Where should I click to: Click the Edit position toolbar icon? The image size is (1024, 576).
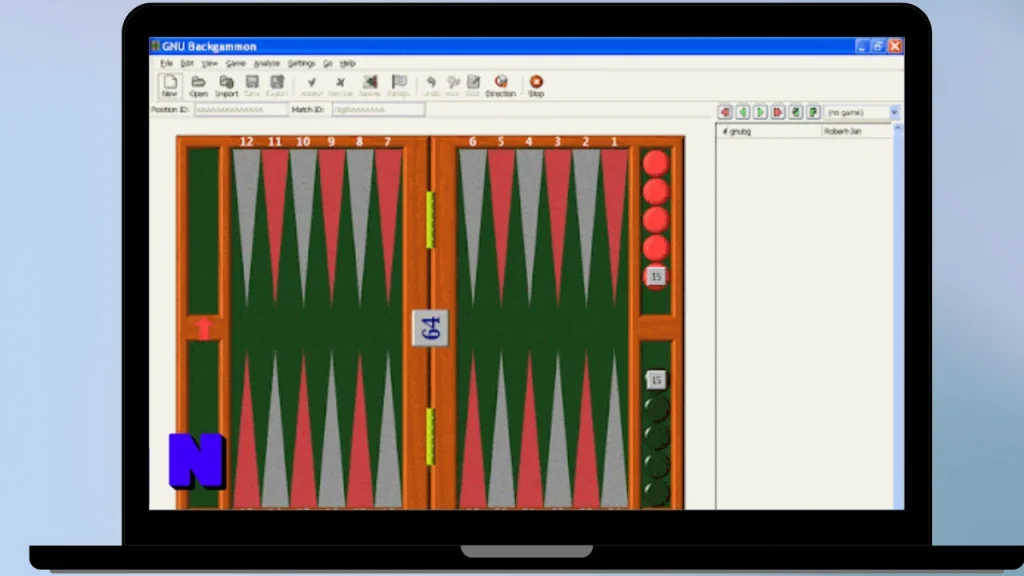point(473,86)
